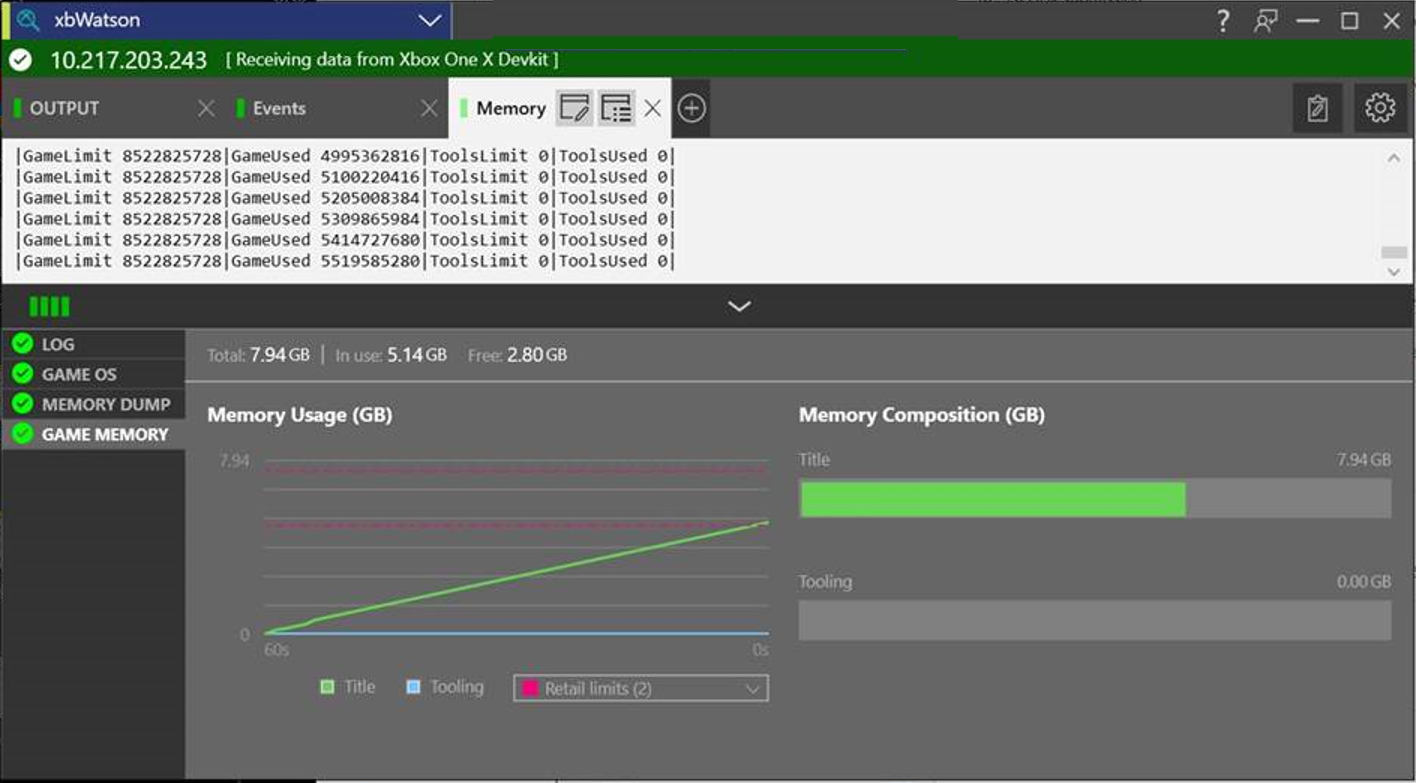Viewport: 1417px width, 783px height.
Task: Add a new tab with plus icon
Action: 691,108
